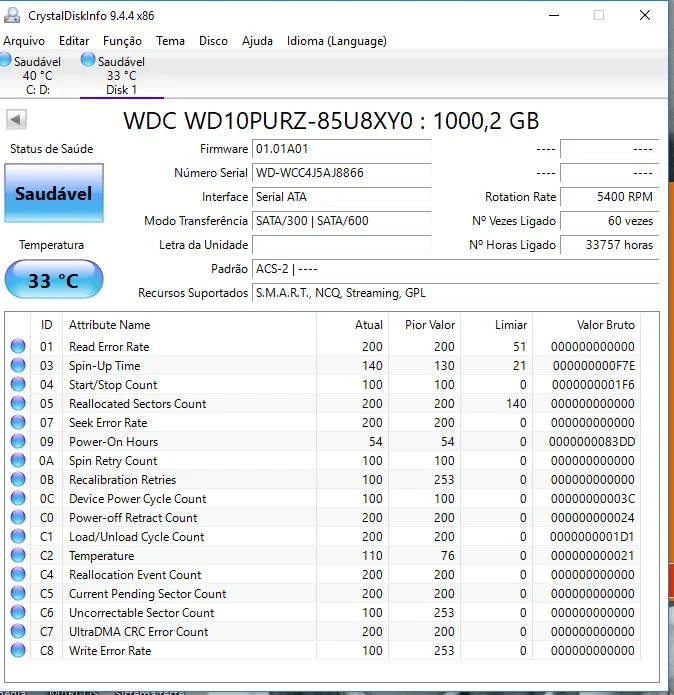Click raw value 000000083DD
This screenshot has height=695, width=674.
592,442
